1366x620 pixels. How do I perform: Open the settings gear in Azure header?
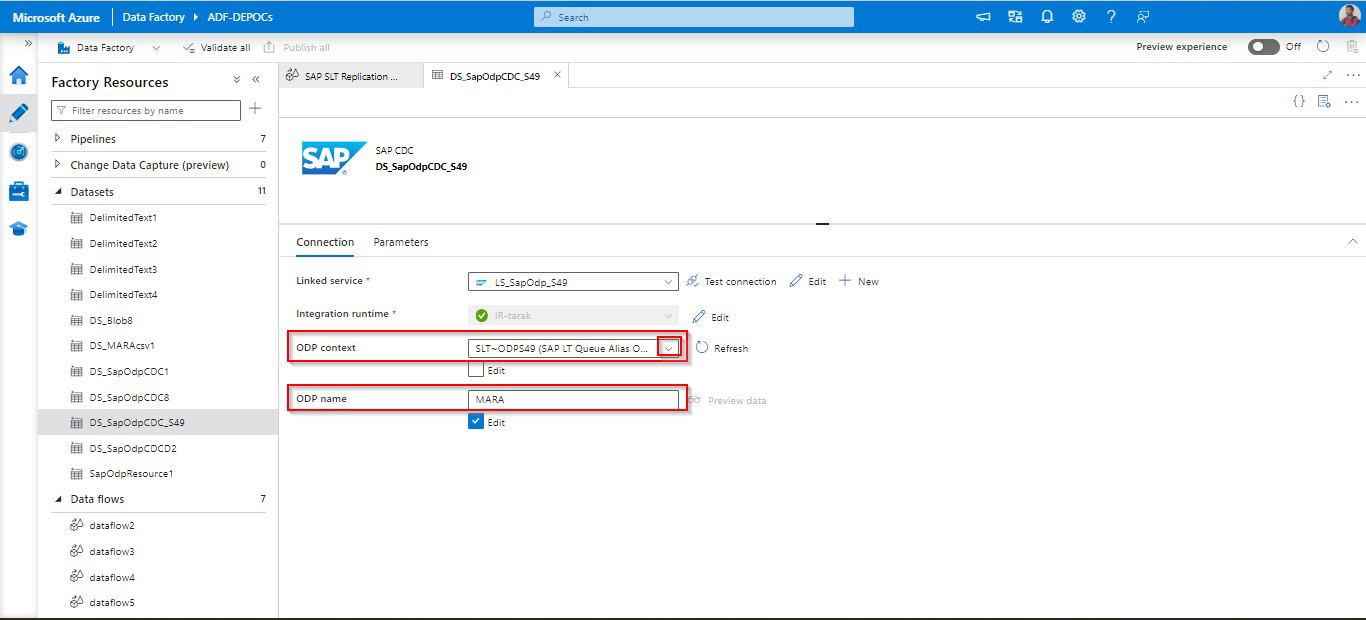[x=1079, y=17]
